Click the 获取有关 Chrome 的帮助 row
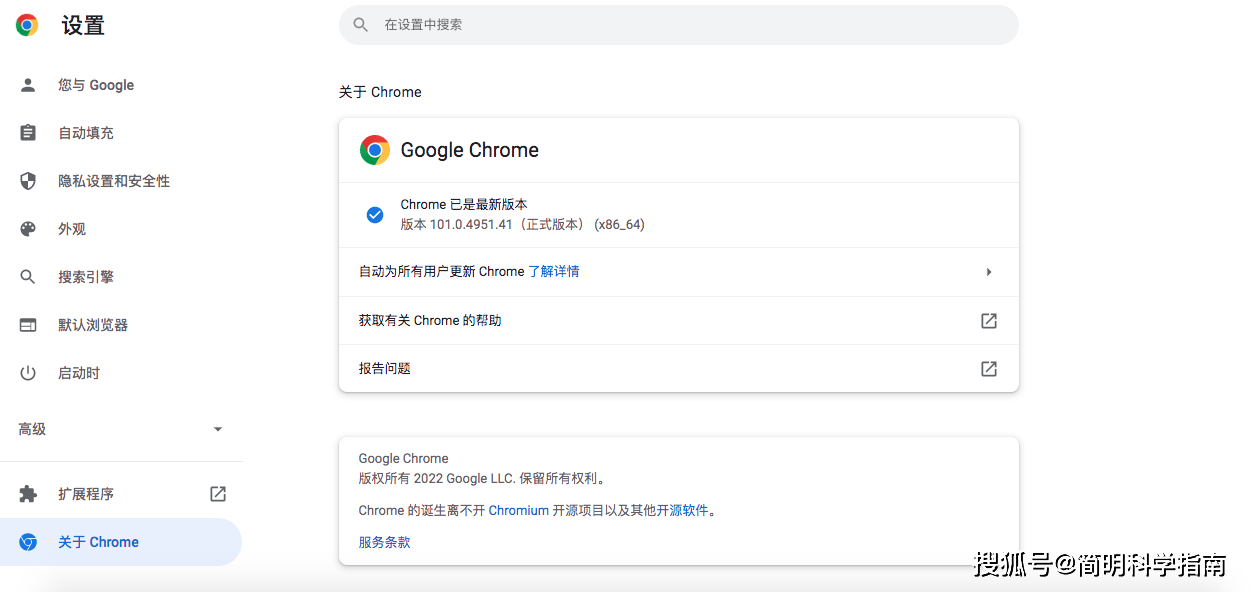 (679, 321)
